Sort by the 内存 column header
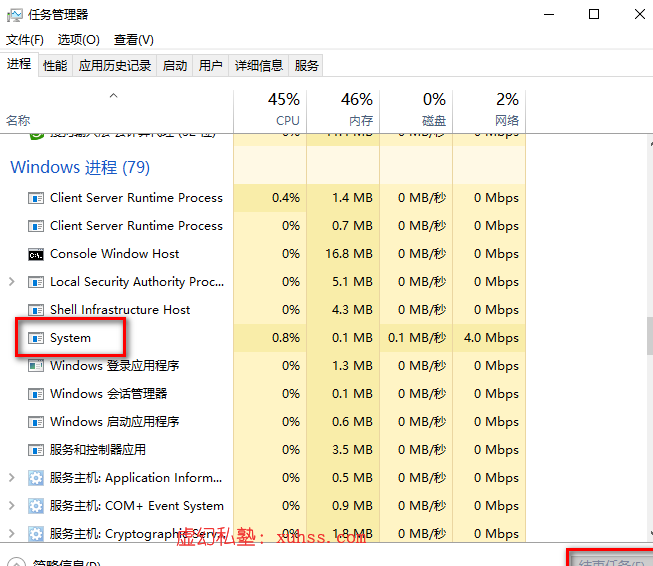Screen dimensions: 653x566 (x=343, y=111)
